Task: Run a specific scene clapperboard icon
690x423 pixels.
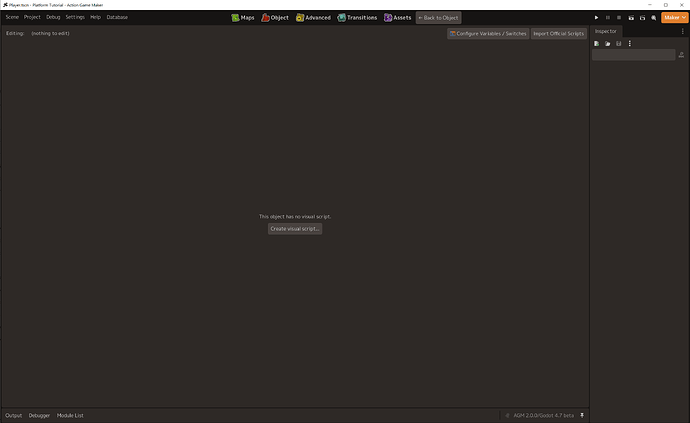Action: click(x=642, y=18)
